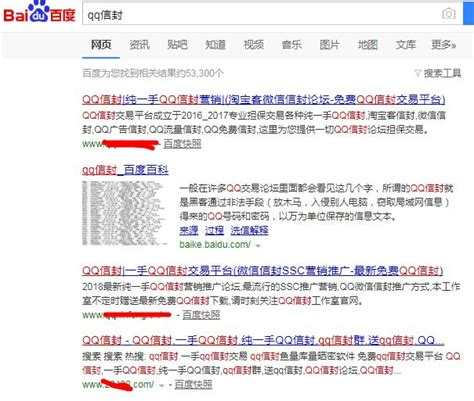The width and height of the screenshot is (474, 401).
Task: Click last result's green www .com/ URL
Action: [118, 385]
